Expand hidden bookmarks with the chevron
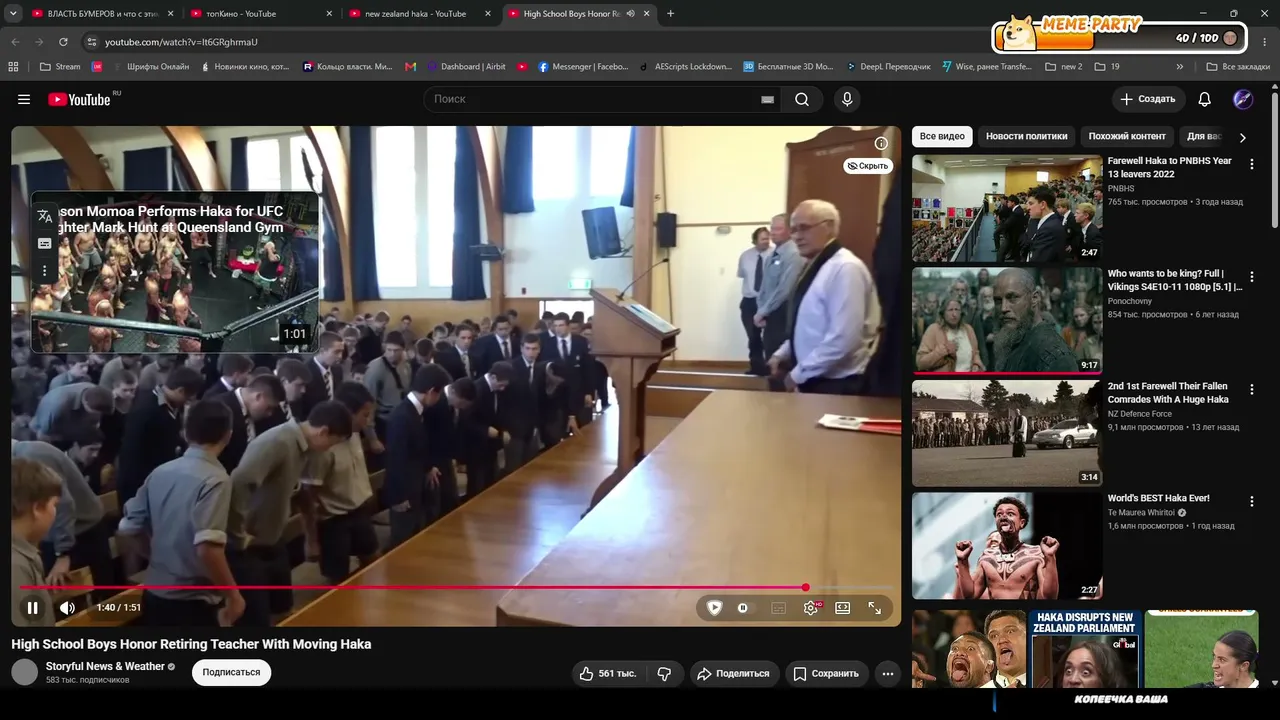 tap(1180, 67)
